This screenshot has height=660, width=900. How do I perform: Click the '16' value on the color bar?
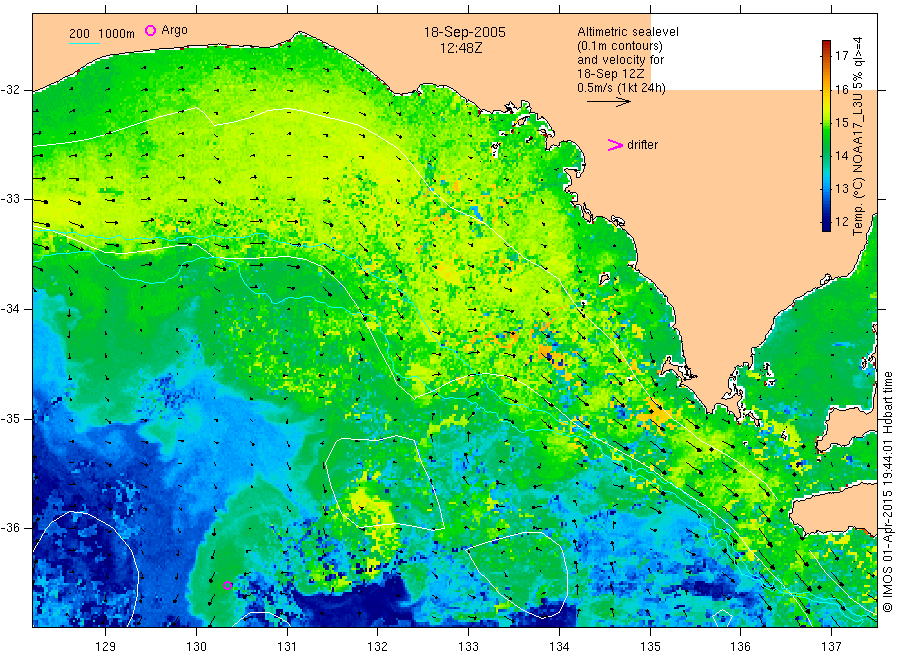tap(841, 90)
